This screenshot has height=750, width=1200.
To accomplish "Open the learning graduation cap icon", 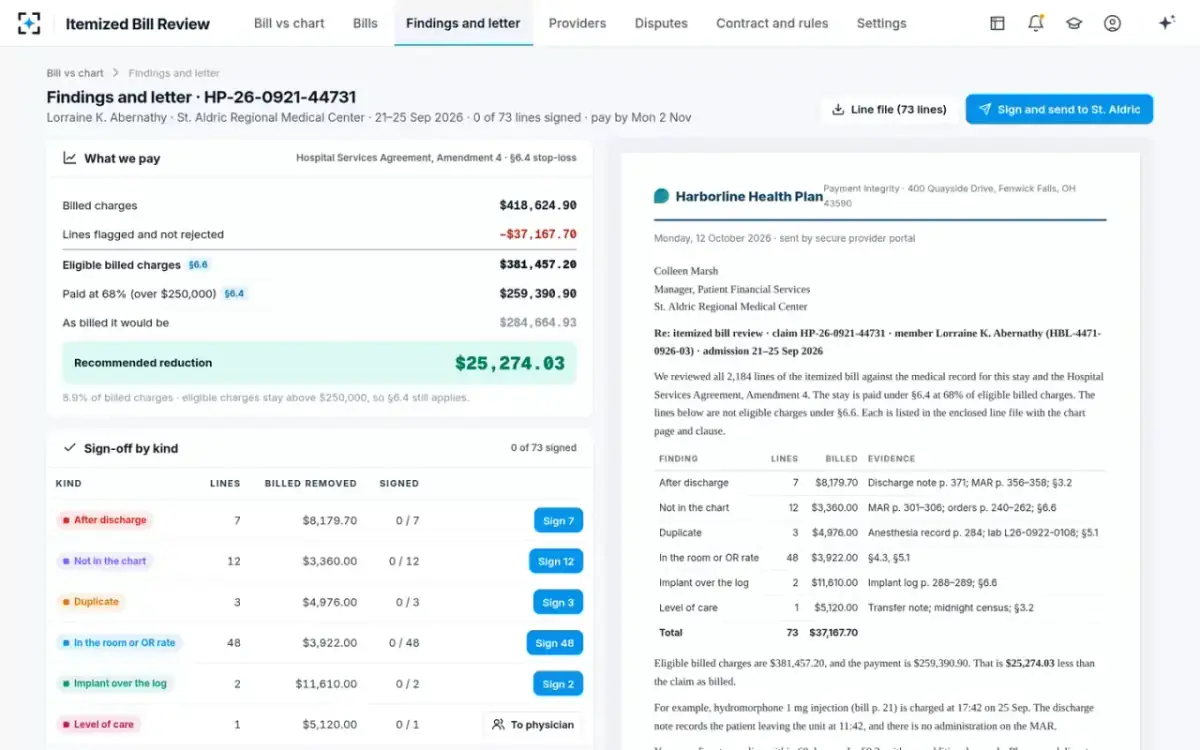I will click(1074, 23).
